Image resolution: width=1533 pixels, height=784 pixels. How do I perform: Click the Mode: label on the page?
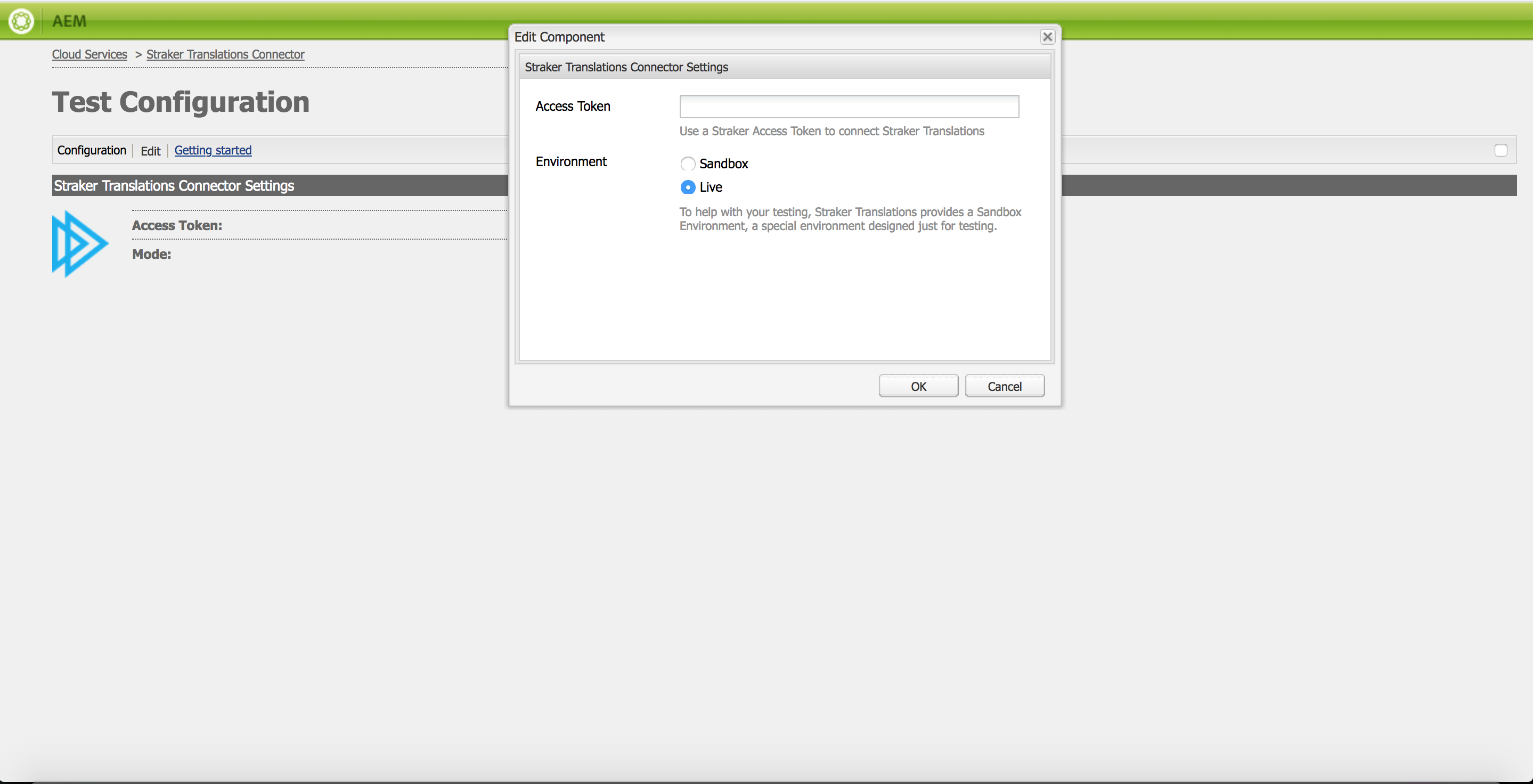[152, 254]
